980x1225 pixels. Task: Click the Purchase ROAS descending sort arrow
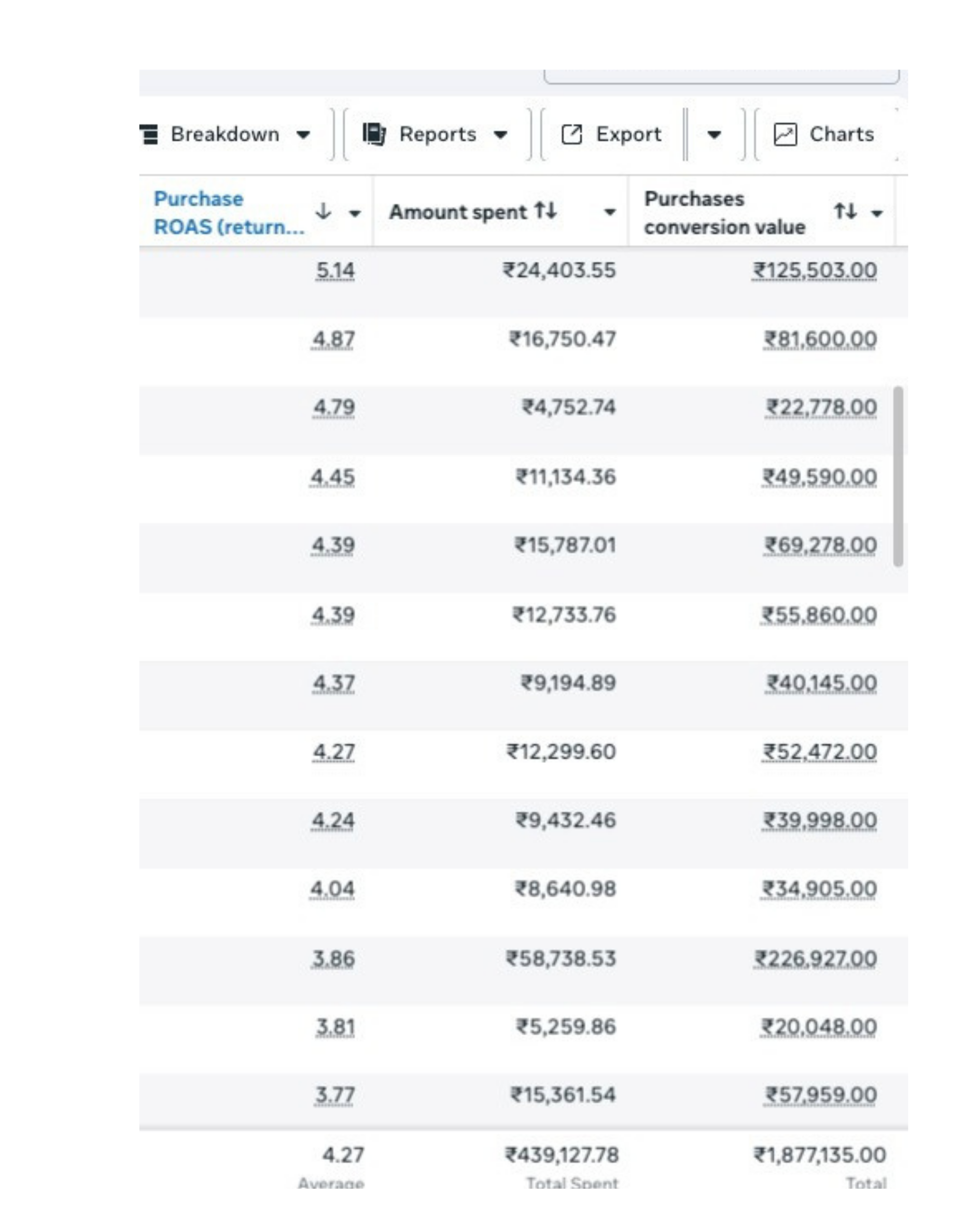click(x=324, y=212)
